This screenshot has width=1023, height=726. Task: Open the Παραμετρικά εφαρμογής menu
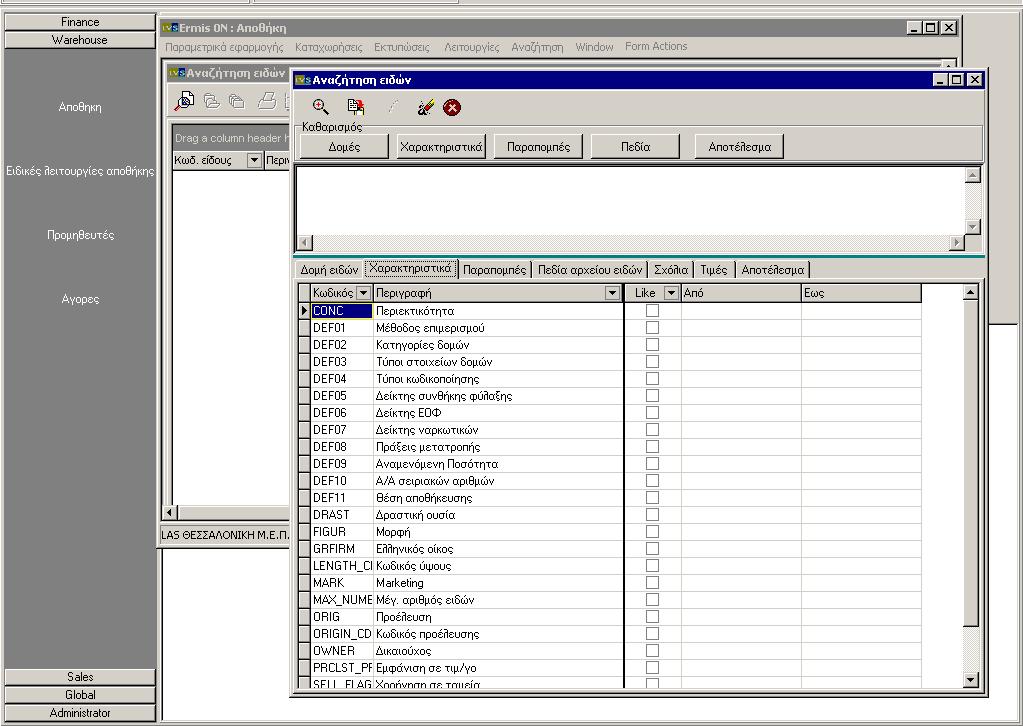pyautogui.click(x=224, y=47)
